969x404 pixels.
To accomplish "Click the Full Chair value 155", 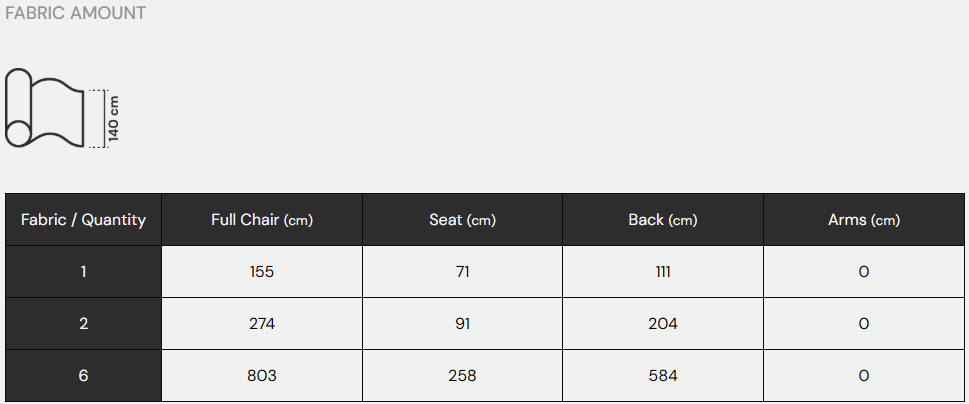I will click(262, 272).
